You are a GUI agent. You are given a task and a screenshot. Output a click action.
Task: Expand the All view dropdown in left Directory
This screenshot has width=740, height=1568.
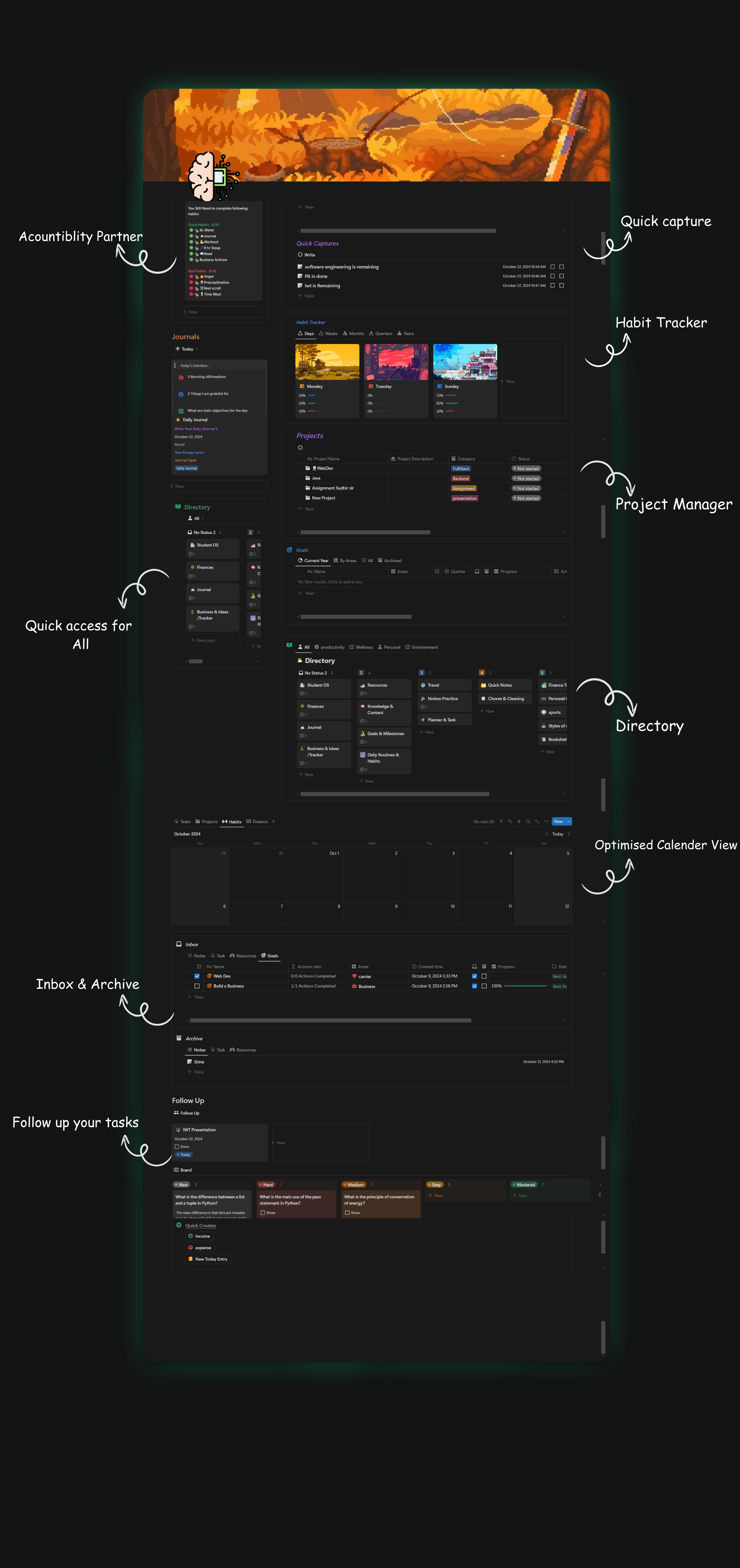pyautogui.click(x=203, y=519)
